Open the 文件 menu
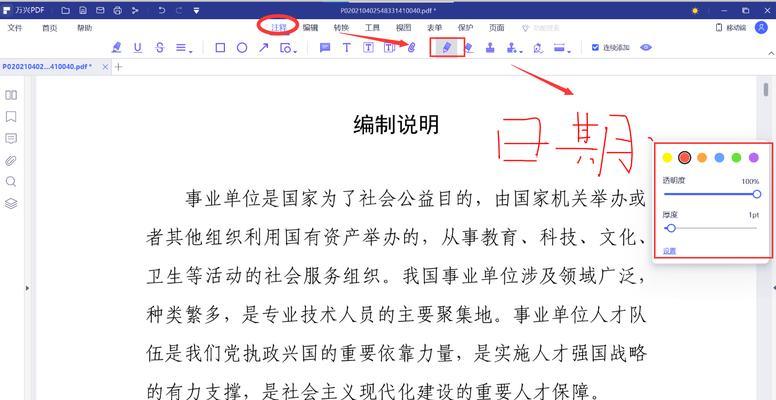Image resolution: width=776 pixels, height=400 pixels. [x=15, y=28]
